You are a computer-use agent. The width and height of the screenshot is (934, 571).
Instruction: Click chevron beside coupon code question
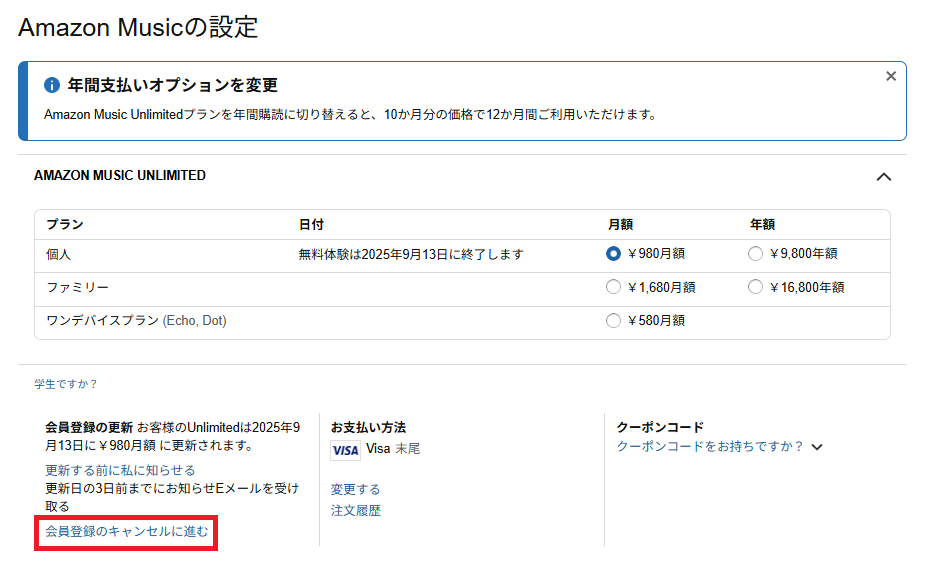[x=817, y=447]
